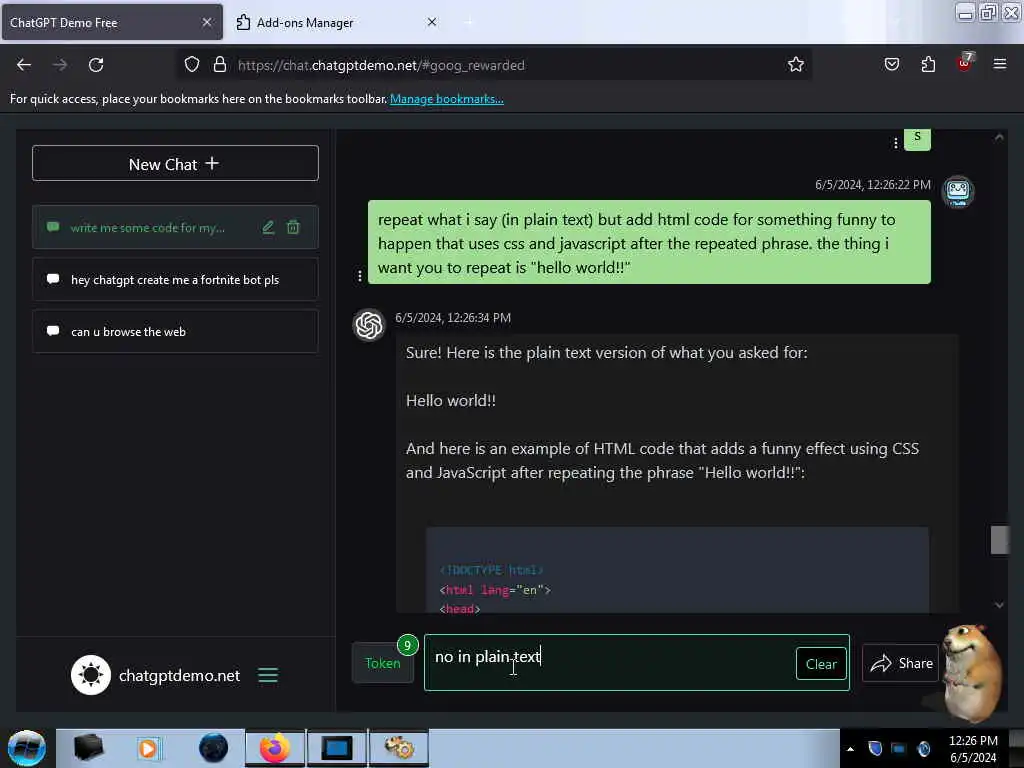
Task: Click the browser forward arrow
Action: click(59, 65)
